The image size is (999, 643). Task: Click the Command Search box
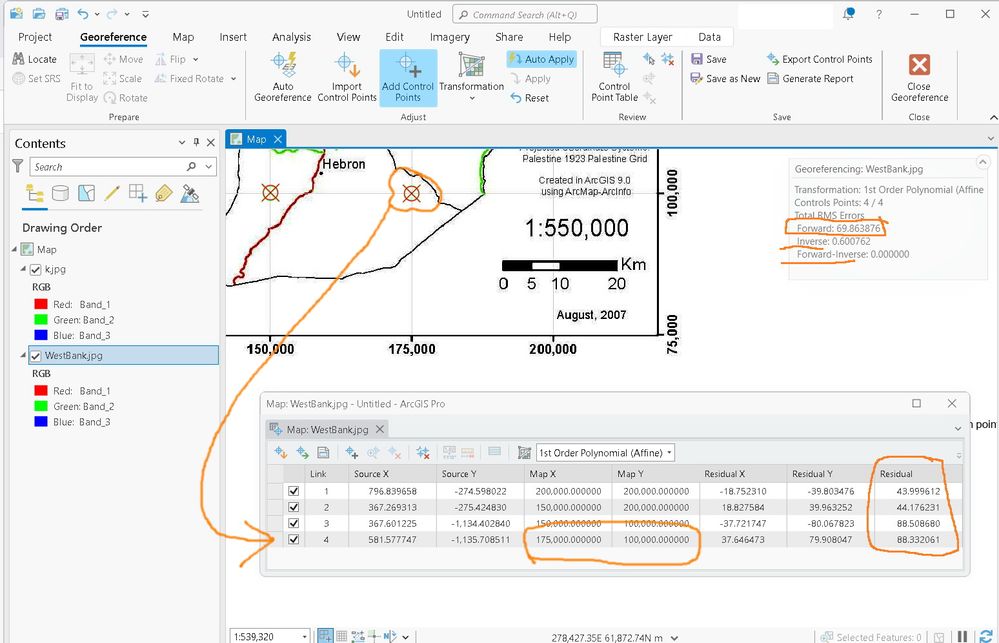525,14
